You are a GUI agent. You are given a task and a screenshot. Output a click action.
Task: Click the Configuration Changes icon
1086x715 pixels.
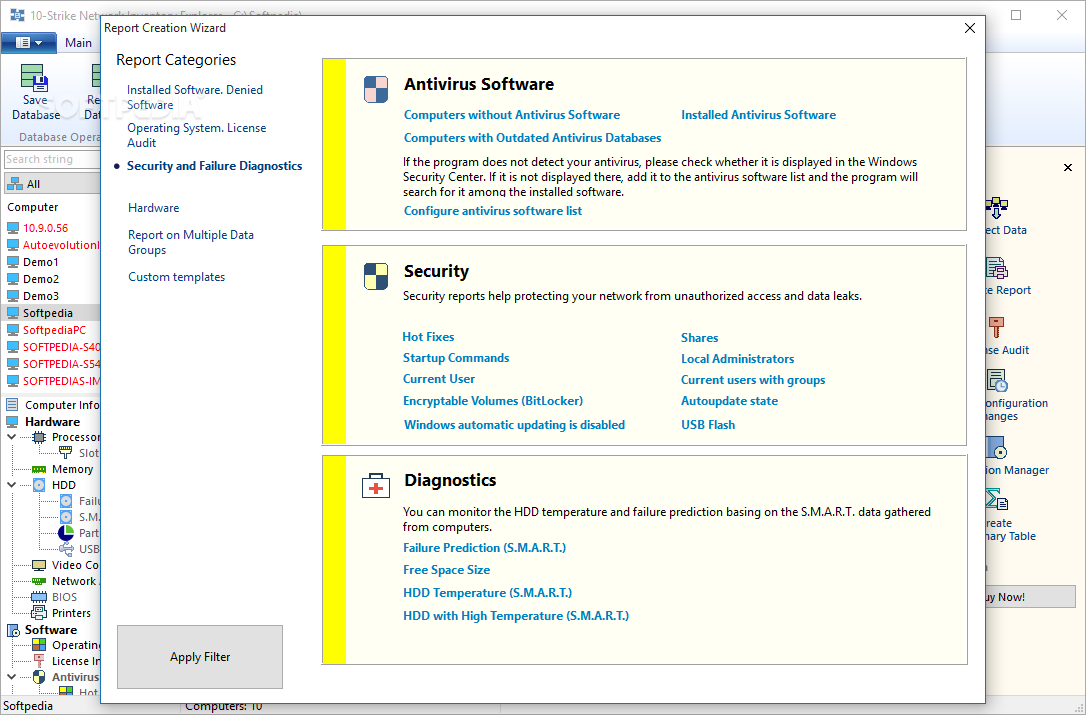(997, 380)
